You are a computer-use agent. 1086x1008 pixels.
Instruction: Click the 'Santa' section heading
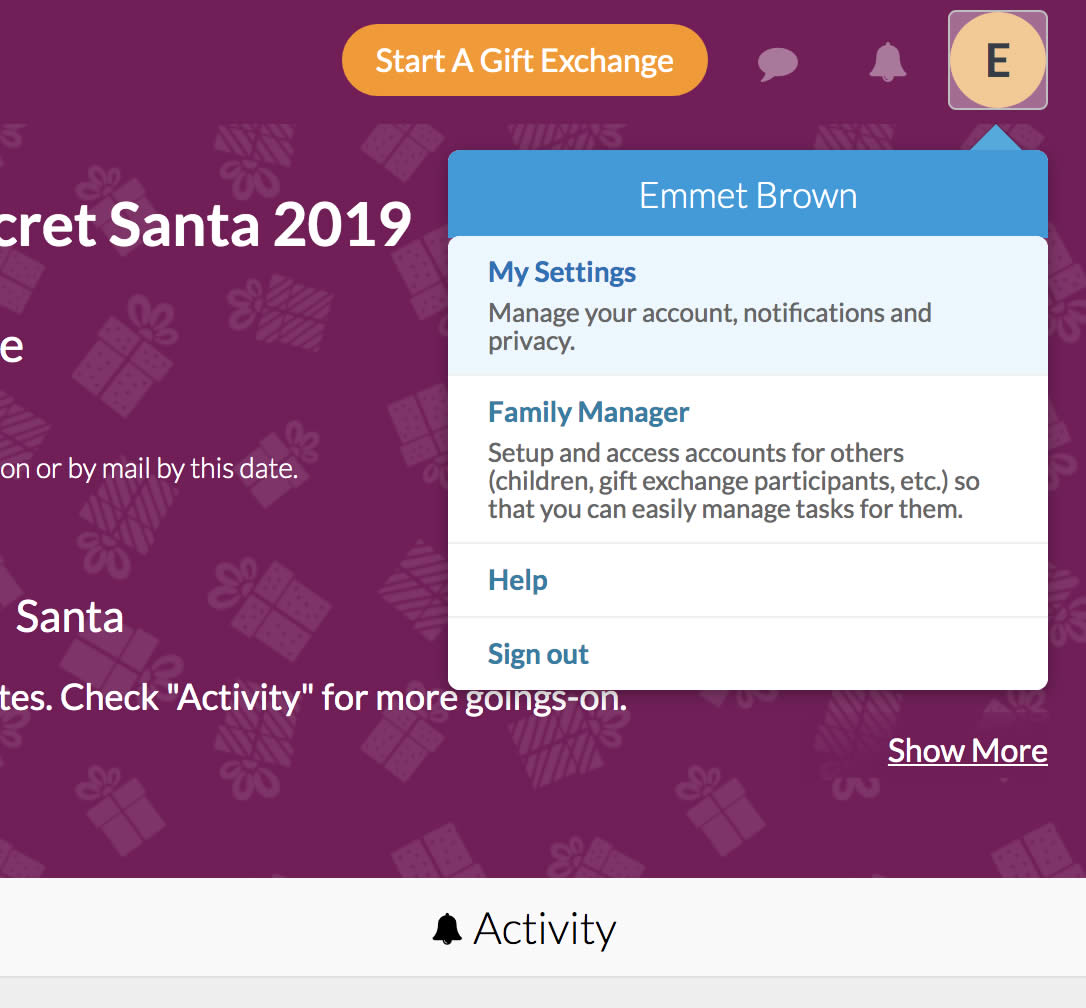[x=69, y=616]
